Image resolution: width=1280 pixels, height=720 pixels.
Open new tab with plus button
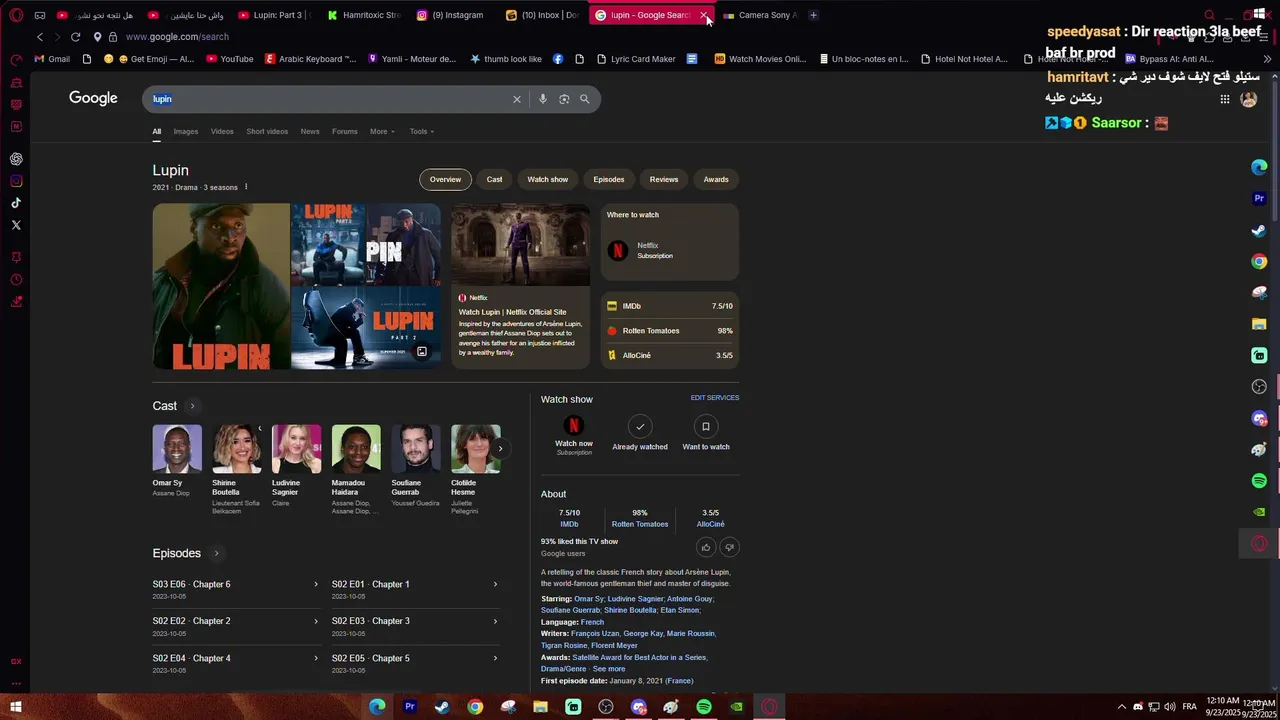click(813, 15)
